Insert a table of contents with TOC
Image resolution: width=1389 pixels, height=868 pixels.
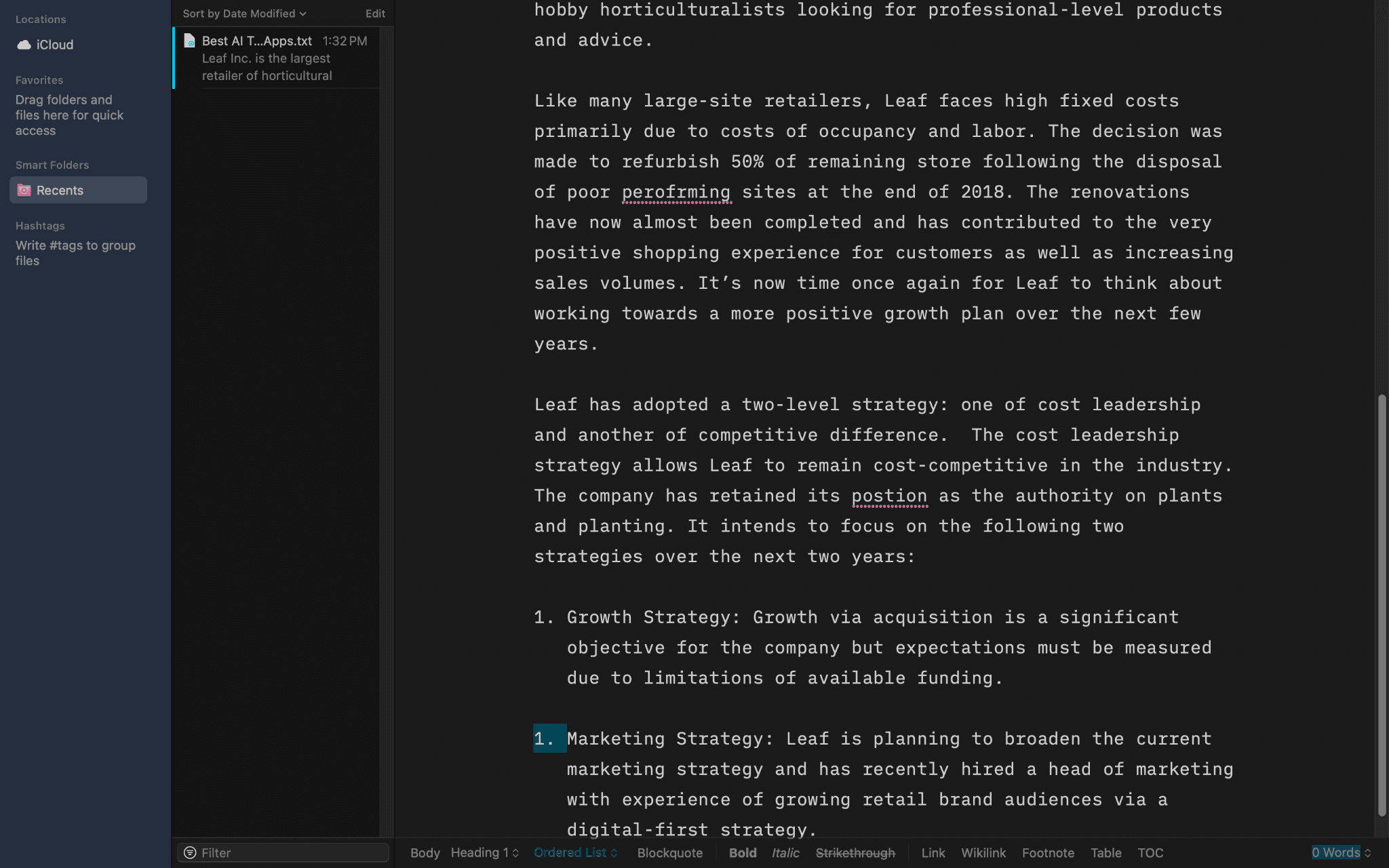pyautogui.click(x=1151, y=852)
